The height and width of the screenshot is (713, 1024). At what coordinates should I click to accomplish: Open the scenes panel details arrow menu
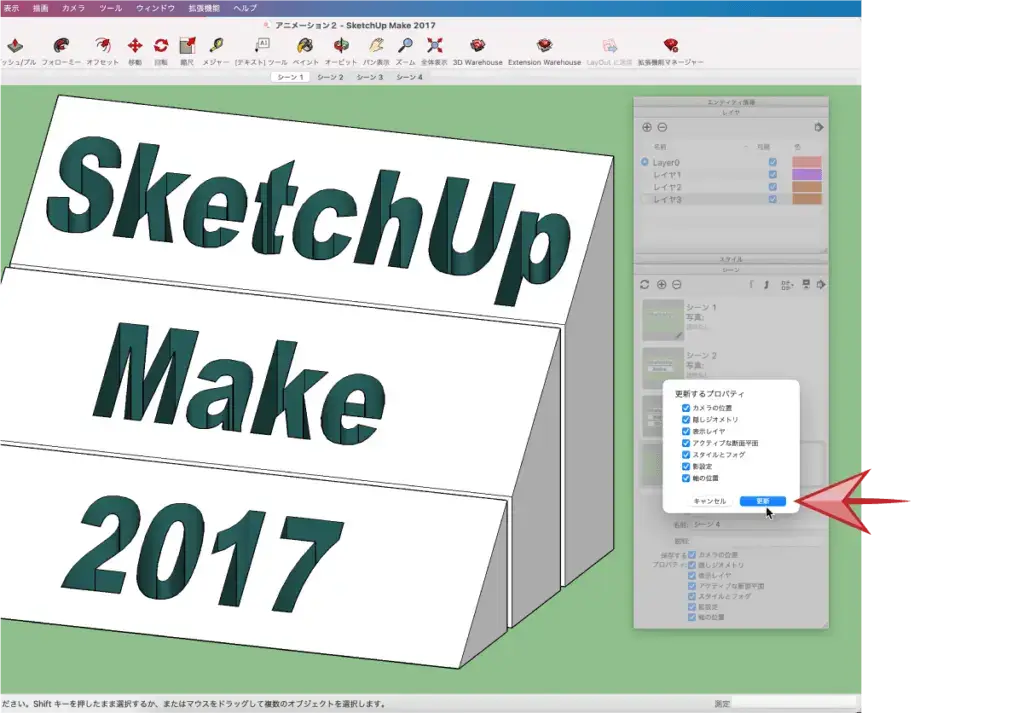[x=819, y=285]
